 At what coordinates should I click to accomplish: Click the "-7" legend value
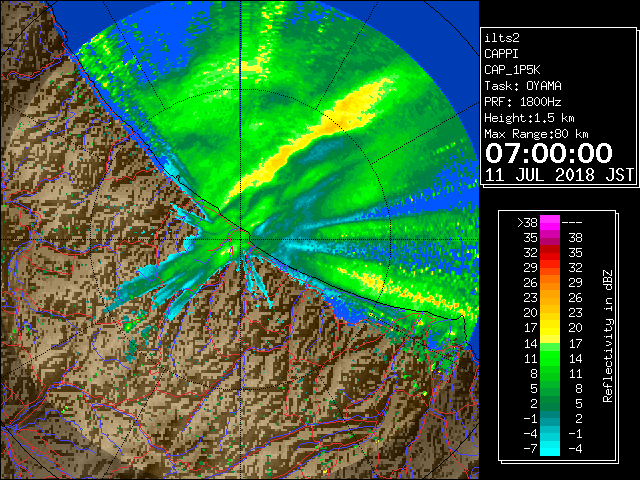pyautogui.click(x=530, y=449)
